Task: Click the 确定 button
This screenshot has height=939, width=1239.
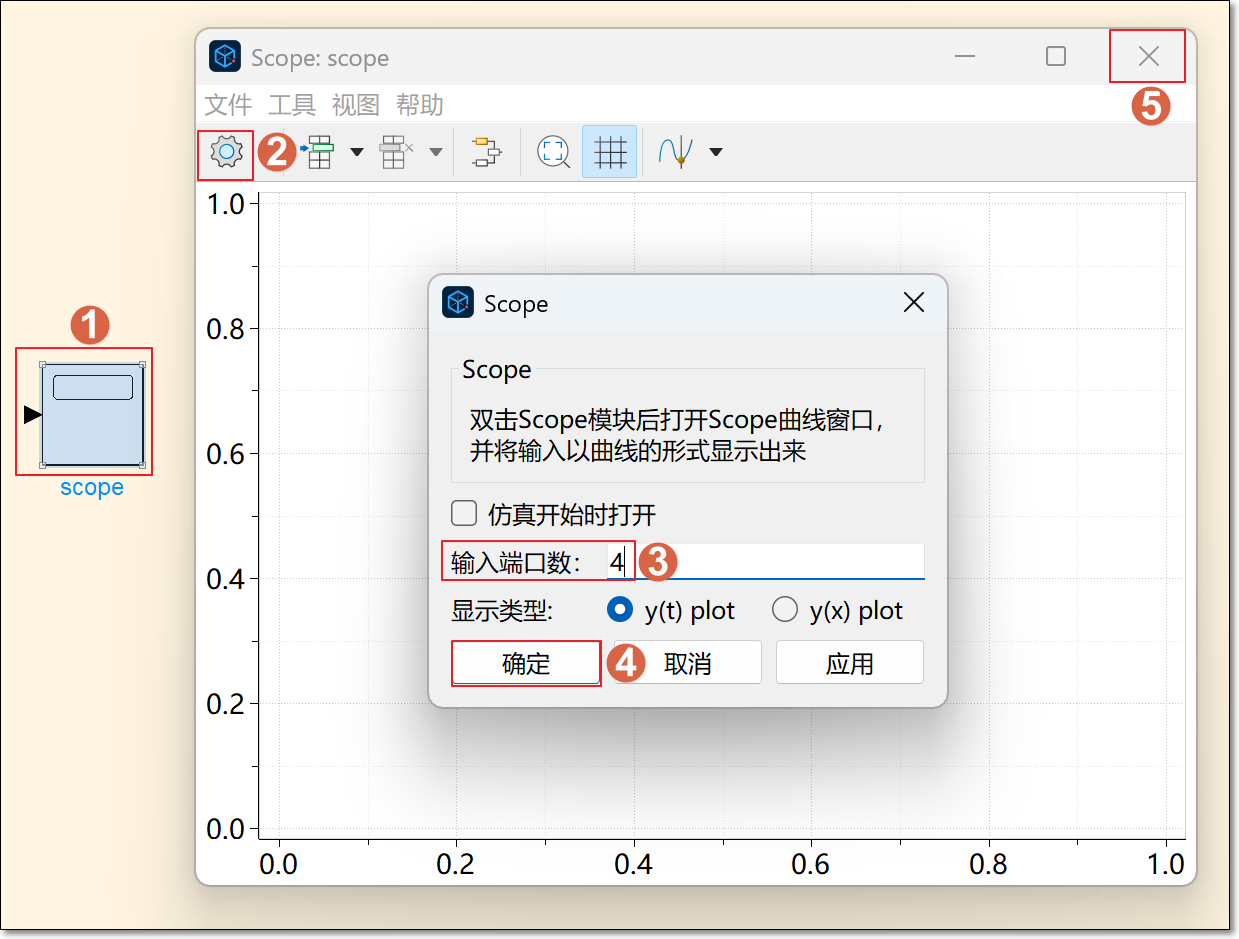Action: click(526, 663)
